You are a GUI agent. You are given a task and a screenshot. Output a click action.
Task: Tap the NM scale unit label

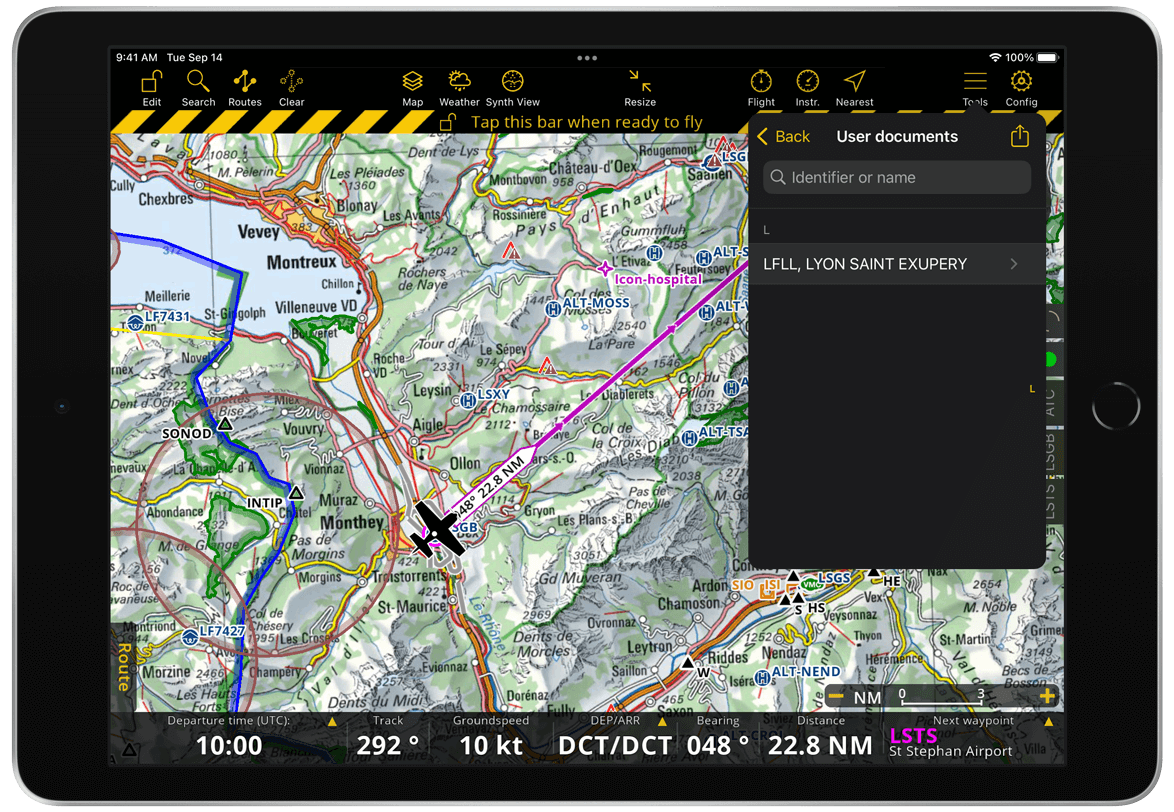pyautogui.click(x=868, y=697)
